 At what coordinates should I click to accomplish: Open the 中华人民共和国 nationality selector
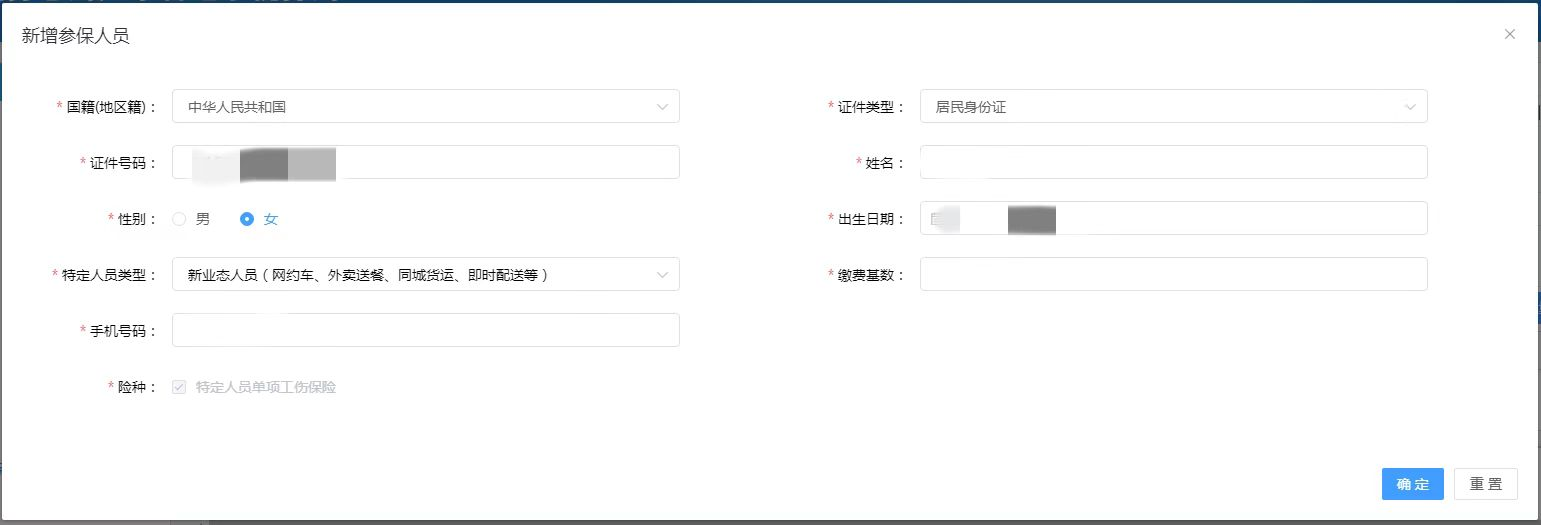tap(410, 107)
